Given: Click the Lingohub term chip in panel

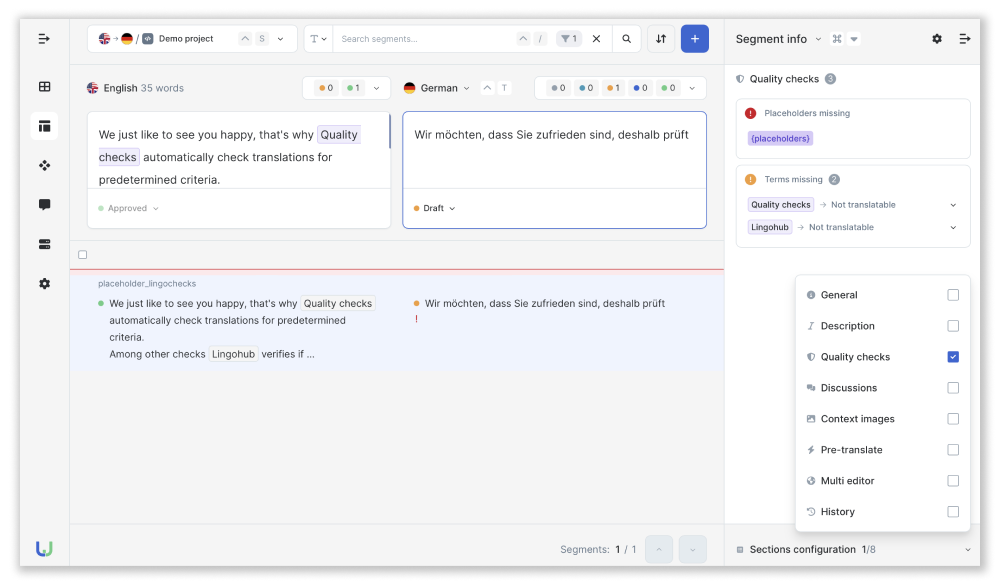Looking at the screenshot, I should click(x=770, y=227).
